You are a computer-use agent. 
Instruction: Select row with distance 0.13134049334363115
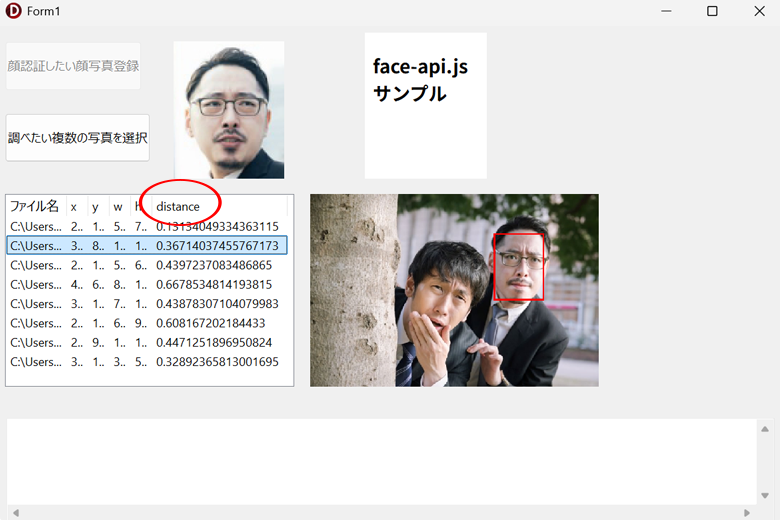(x=147, y=226)
